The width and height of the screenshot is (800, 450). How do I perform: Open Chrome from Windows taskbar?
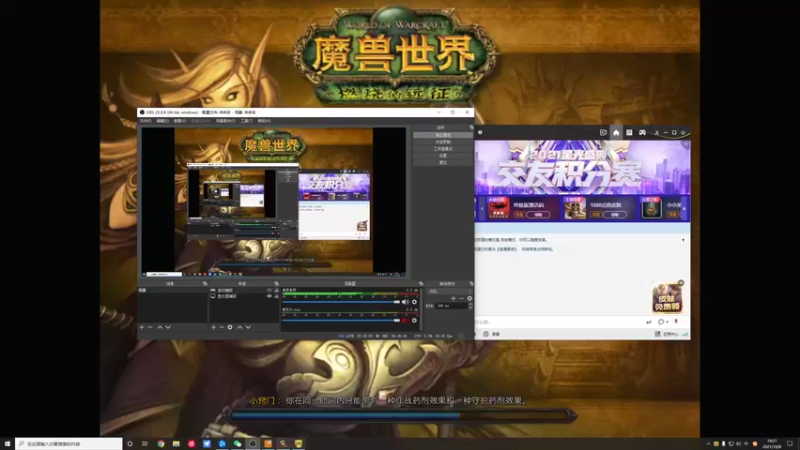(161, 444)
